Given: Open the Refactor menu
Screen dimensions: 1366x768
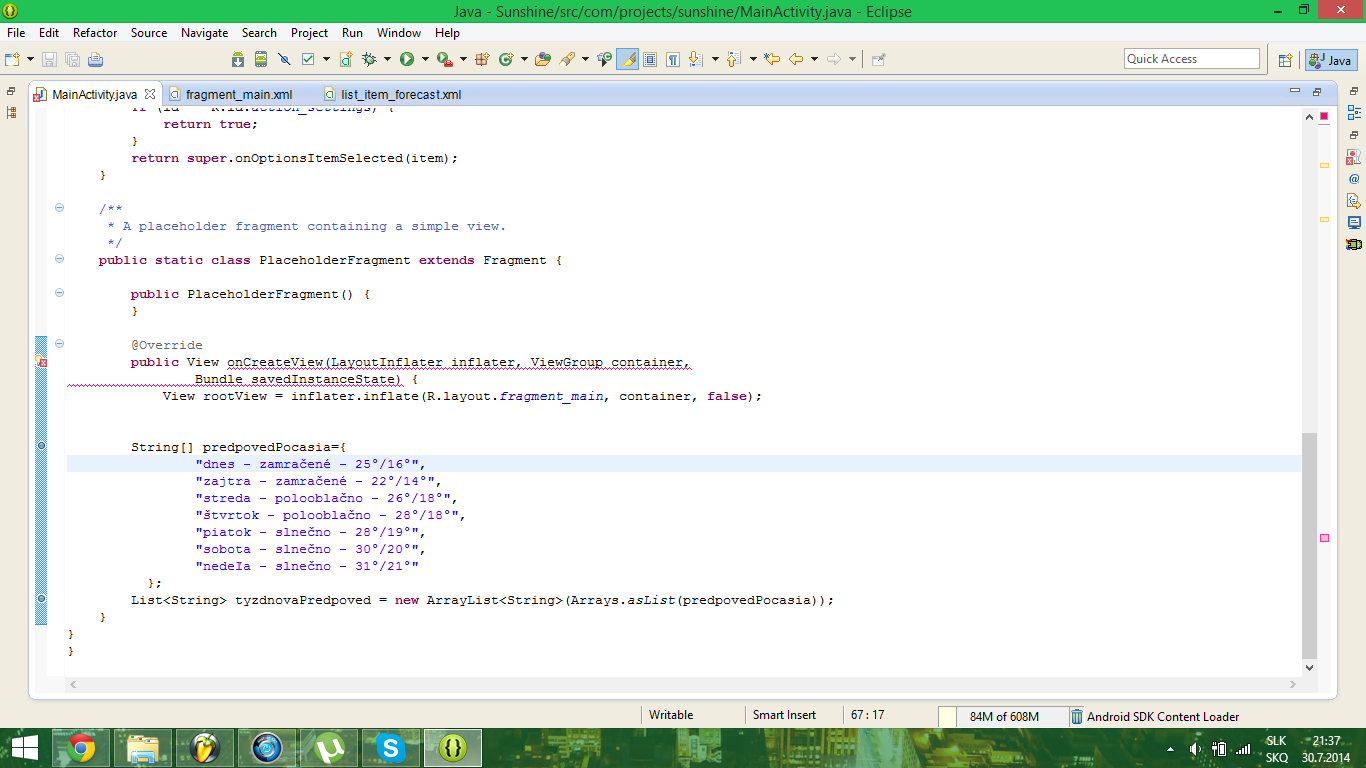Looking at the screenshot, I should tap(95, 33).
